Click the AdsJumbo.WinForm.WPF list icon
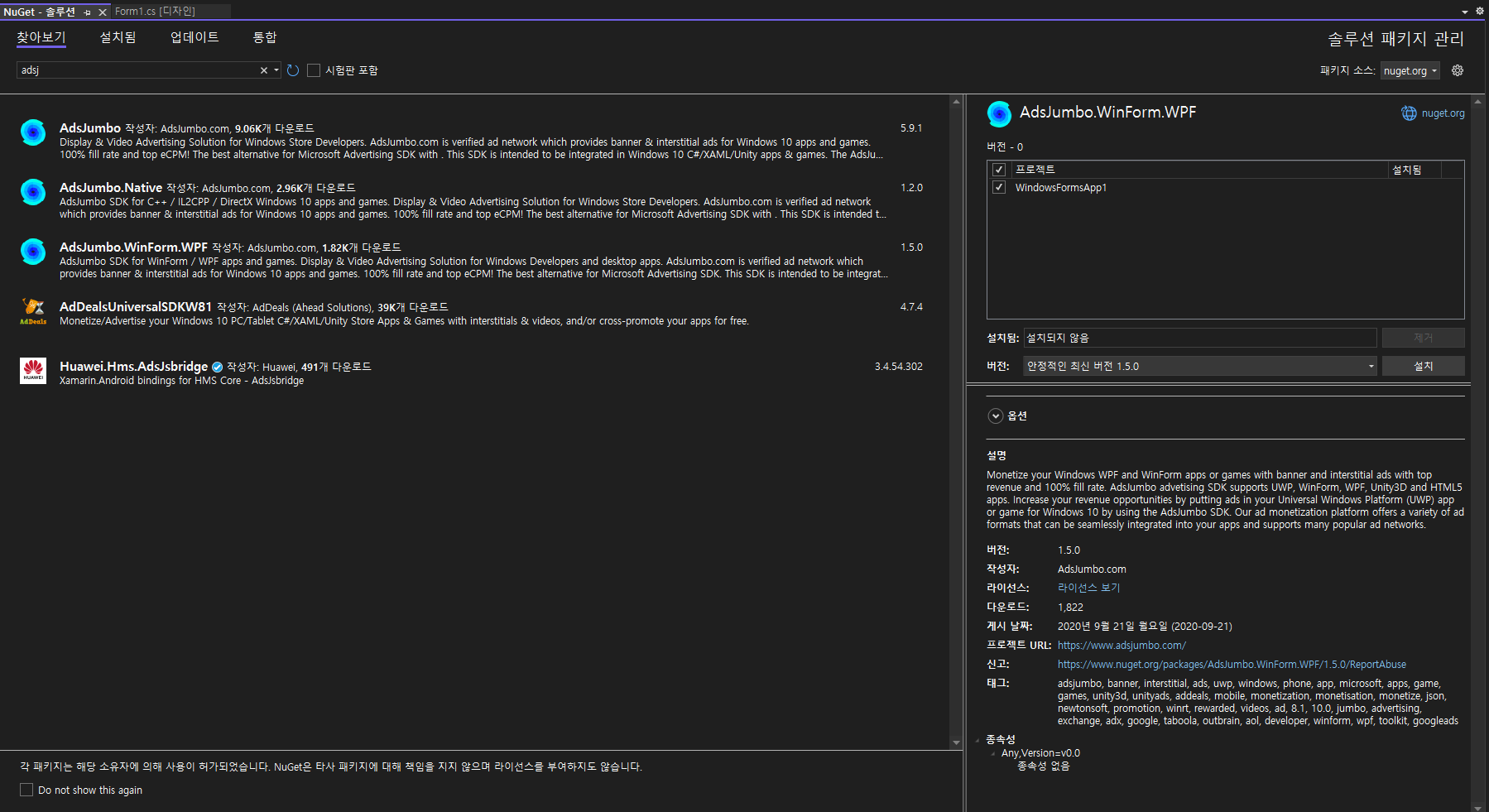The height and width of the screenshot is (812, 1489). pyautogui.click(x=33, y=252)
